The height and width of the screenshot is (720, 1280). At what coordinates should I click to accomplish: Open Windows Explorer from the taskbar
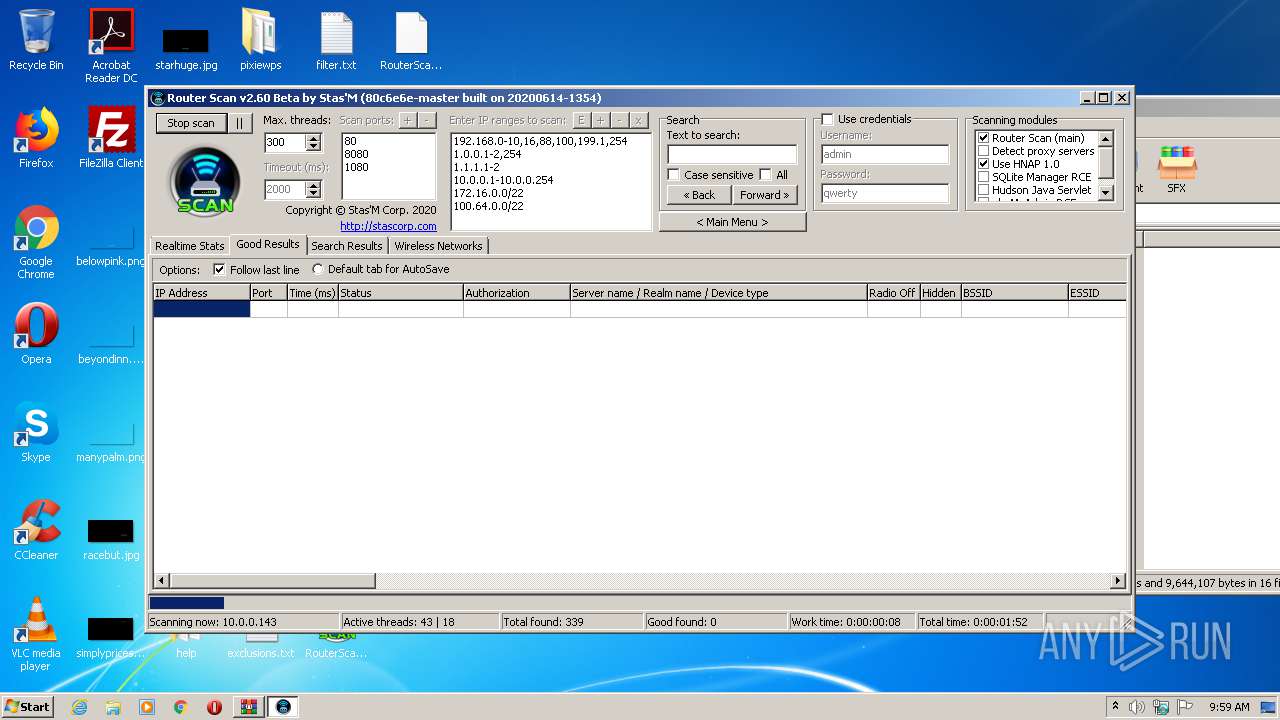[113, 707]
